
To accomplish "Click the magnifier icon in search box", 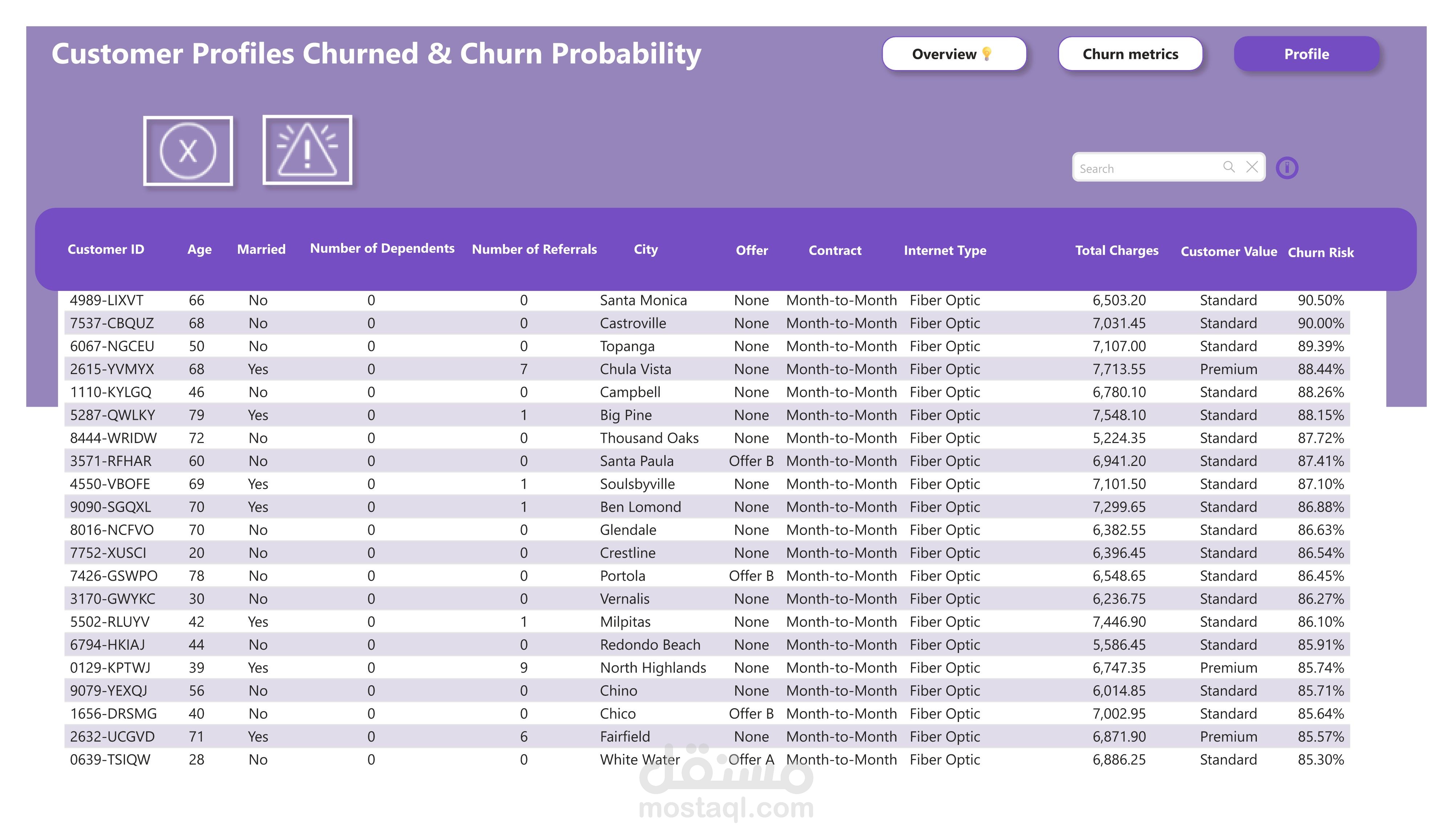I will point(1229,167).
